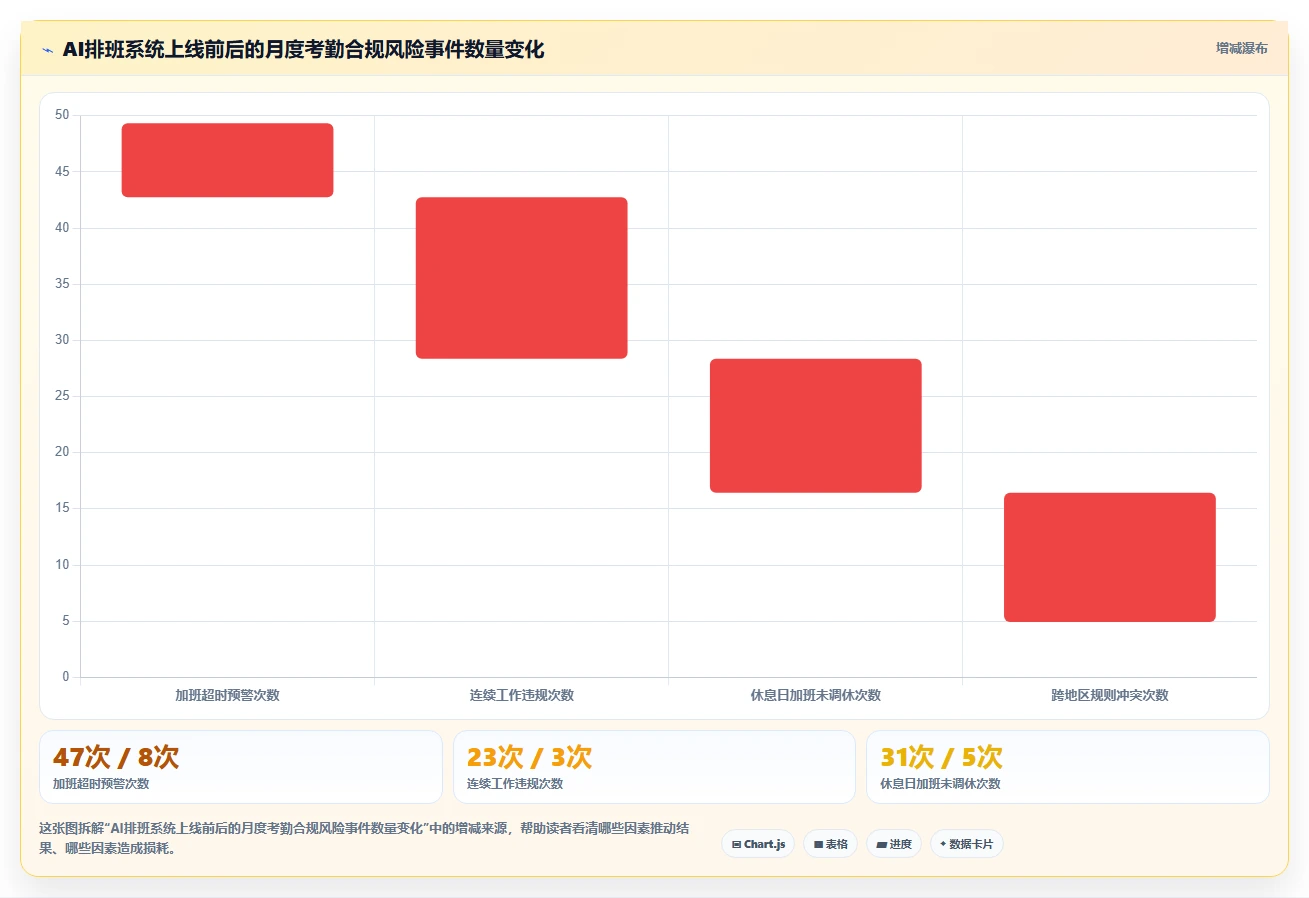Click the x-axis label 连续工作违规次数

point(521,695)
